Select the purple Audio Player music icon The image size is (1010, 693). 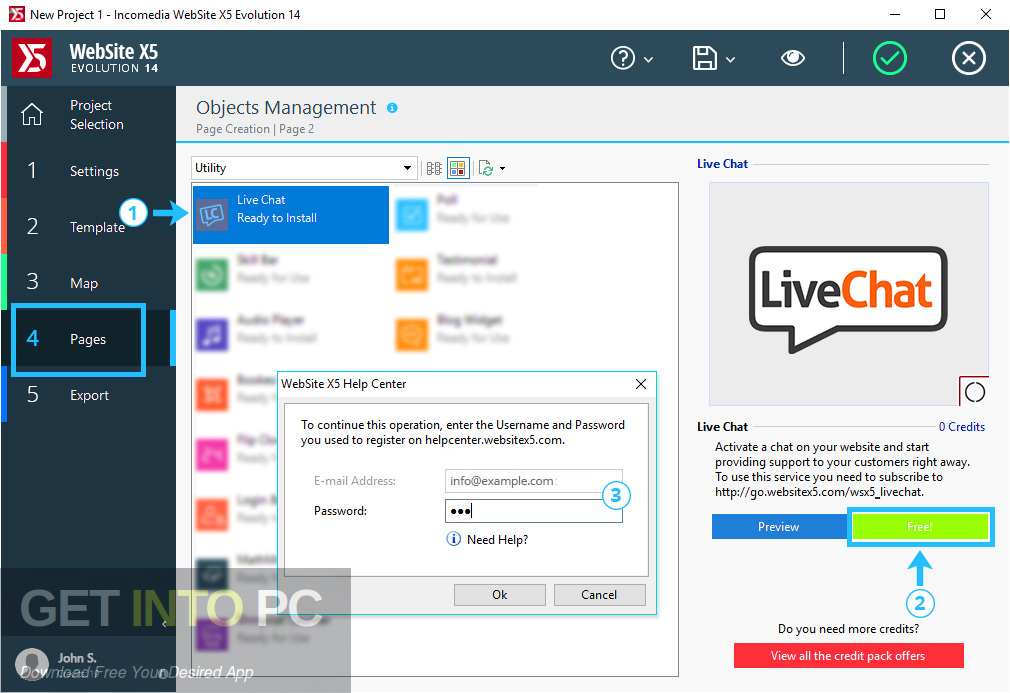[212, 335]
